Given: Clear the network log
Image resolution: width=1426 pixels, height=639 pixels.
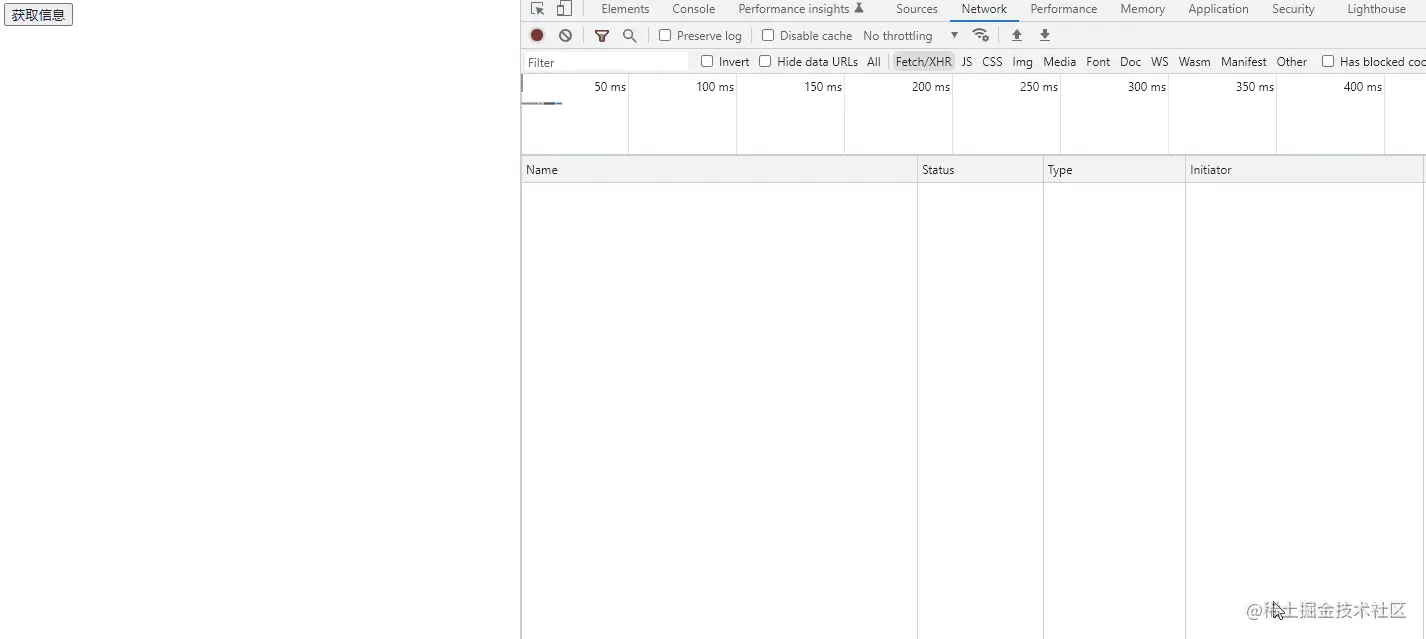Looking at the screenshot, I should 565,35.
